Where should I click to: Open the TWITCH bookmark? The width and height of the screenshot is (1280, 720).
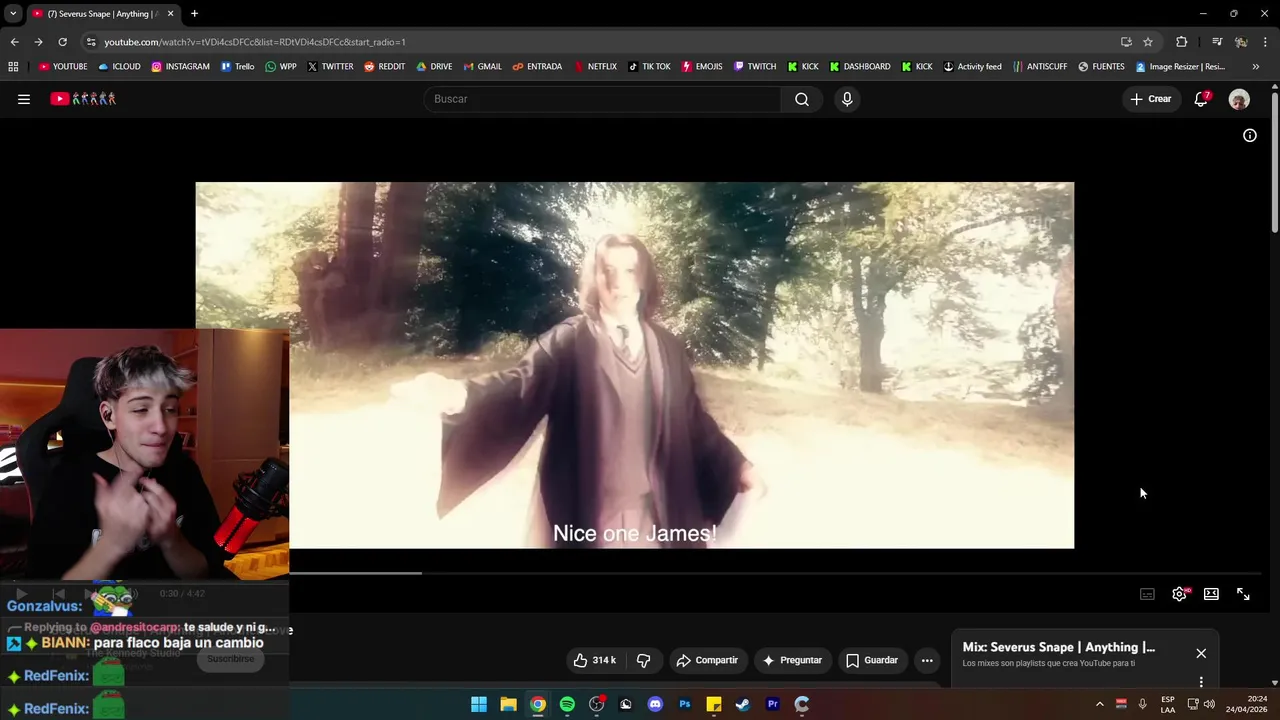click(755, 67)
